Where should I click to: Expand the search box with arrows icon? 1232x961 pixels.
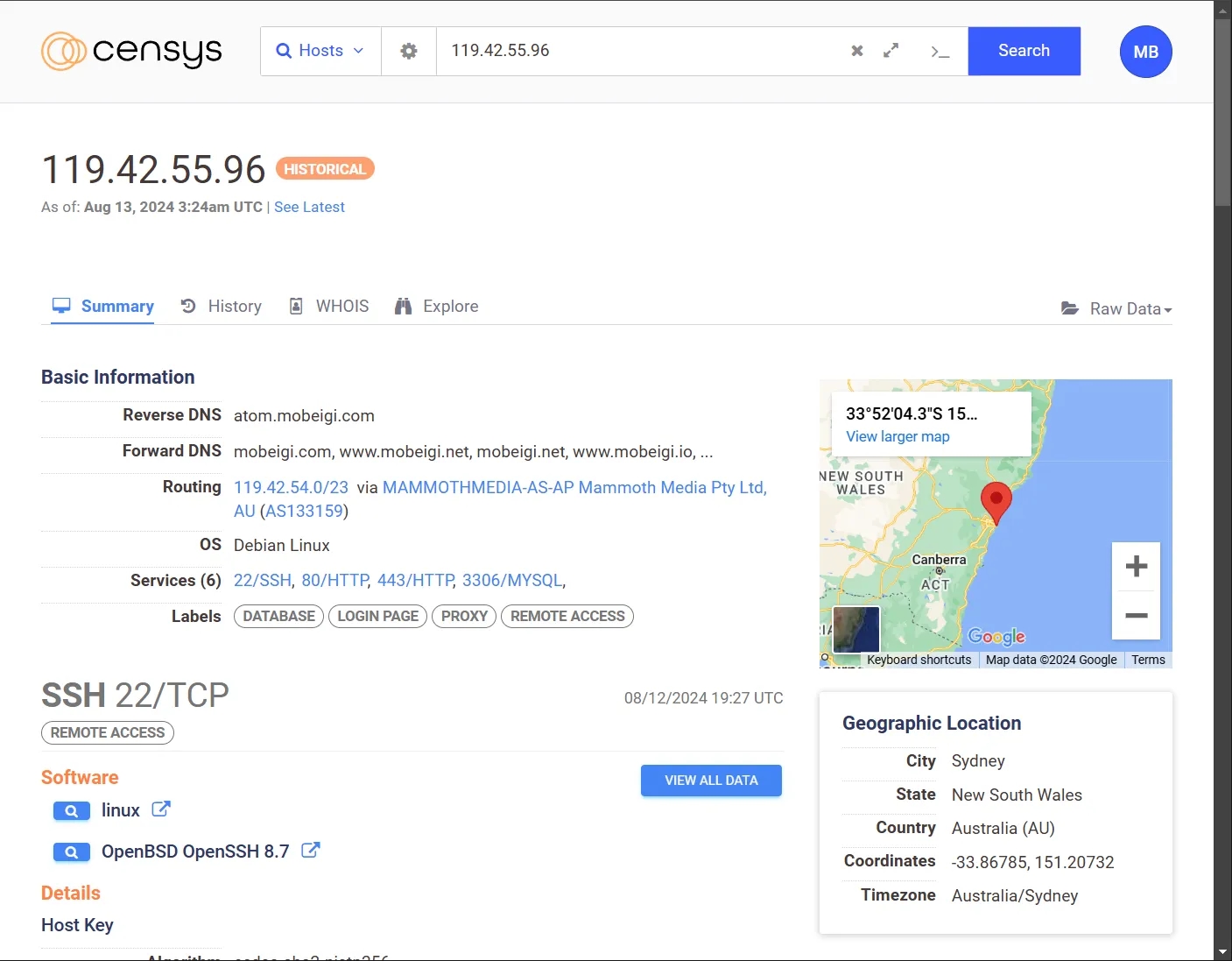(891, 51)
